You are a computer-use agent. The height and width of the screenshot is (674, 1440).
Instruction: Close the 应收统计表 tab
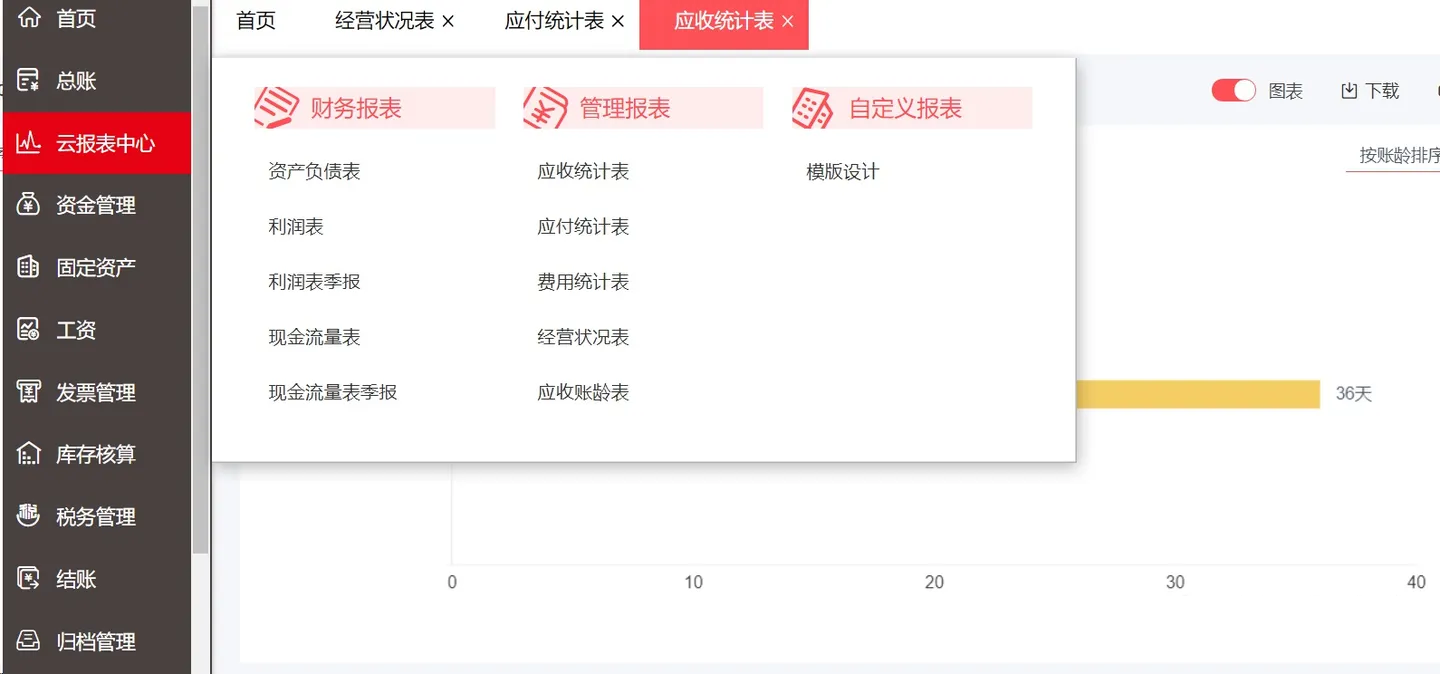(x=788, y=21)
